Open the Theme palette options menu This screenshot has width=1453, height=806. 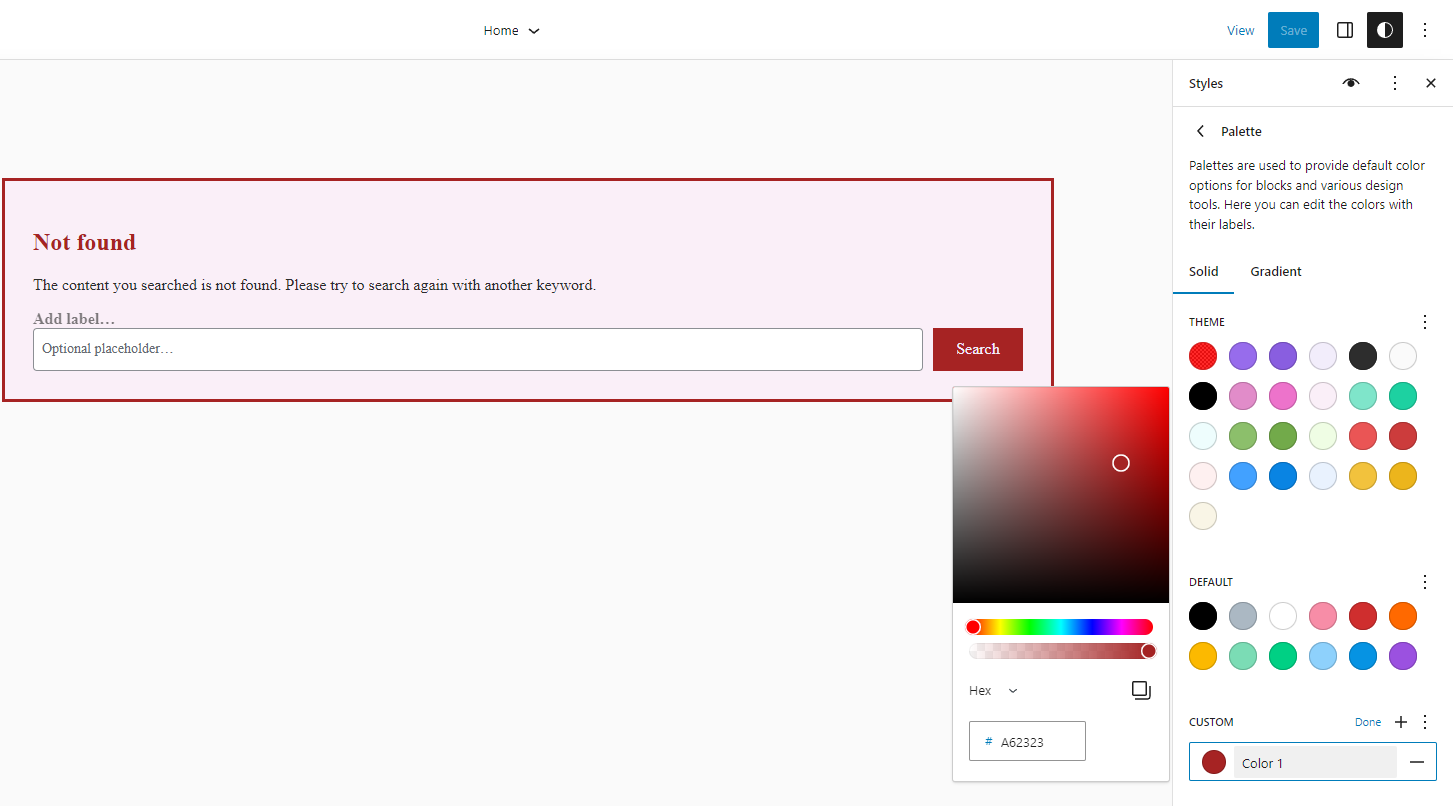[1425, 321]
